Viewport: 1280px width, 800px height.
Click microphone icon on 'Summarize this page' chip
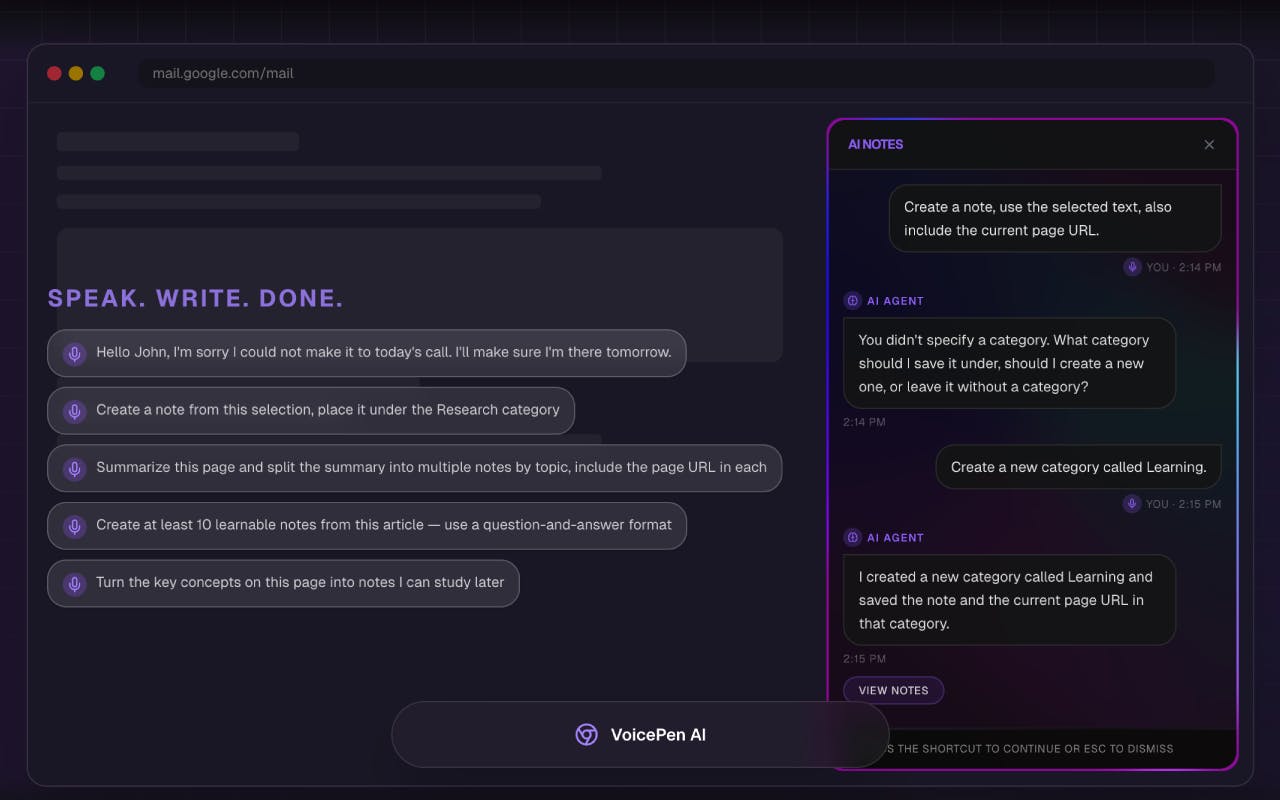pos(74,468)
